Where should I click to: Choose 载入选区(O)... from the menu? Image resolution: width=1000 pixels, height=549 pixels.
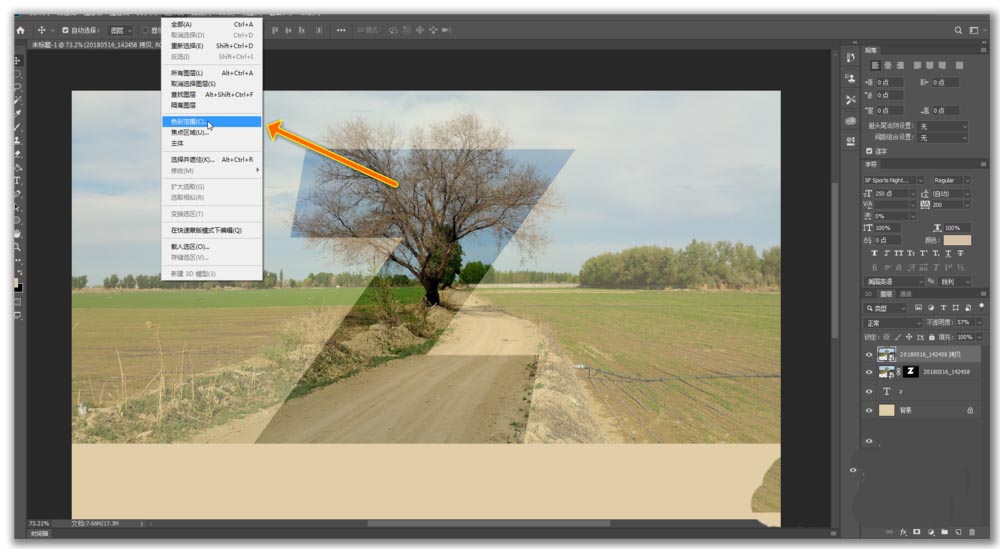[211, 247]
